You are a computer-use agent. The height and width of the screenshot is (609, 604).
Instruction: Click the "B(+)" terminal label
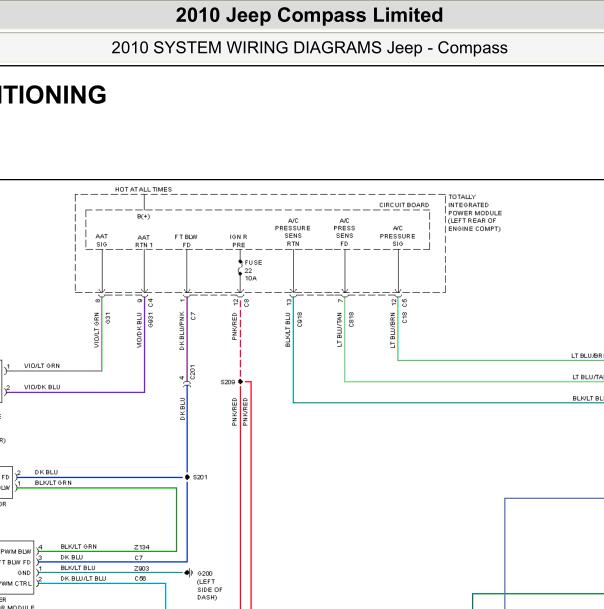(143, 216)
